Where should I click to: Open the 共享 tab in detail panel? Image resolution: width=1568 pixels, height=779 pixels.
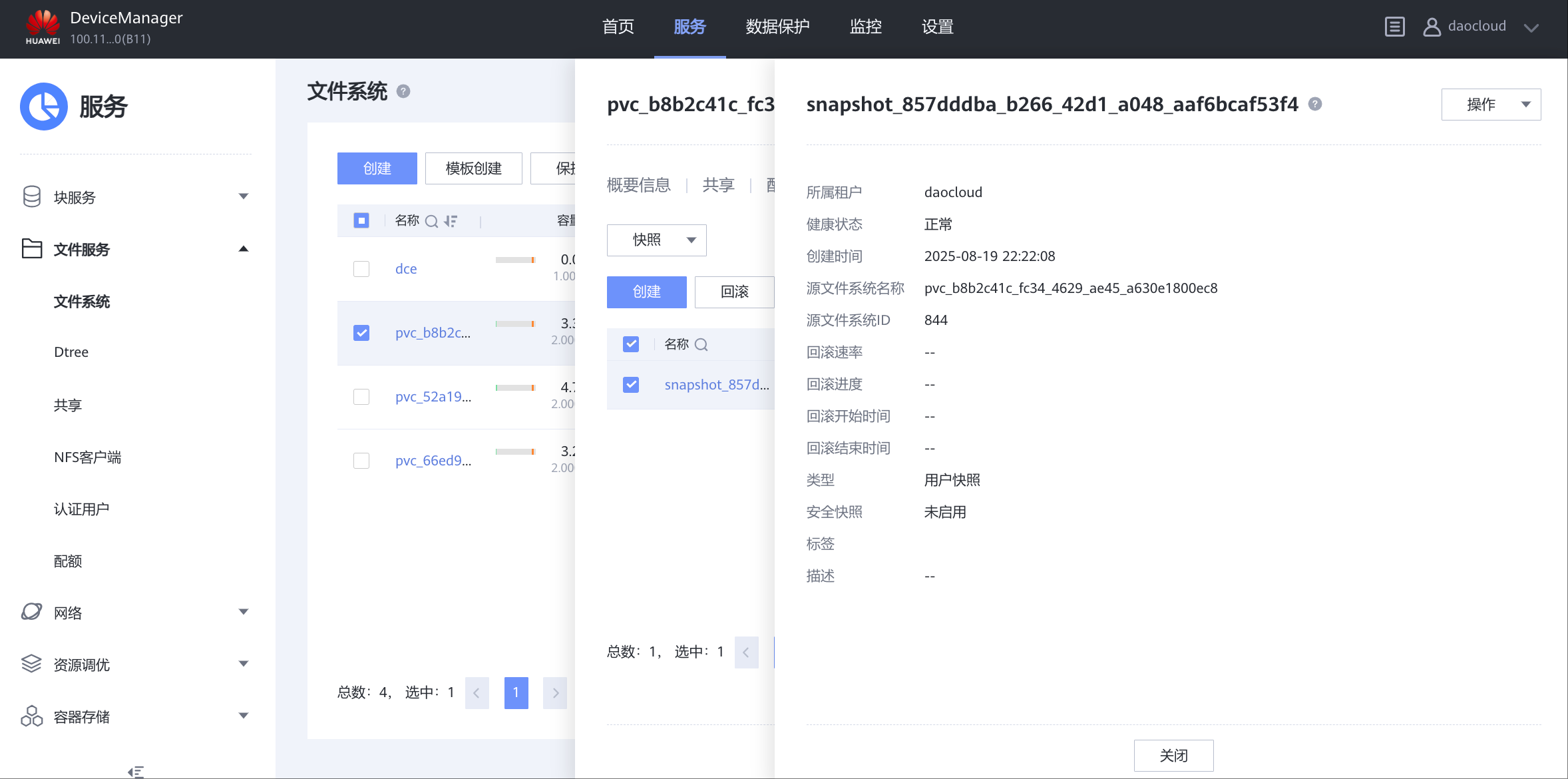[x=718, y=185]
